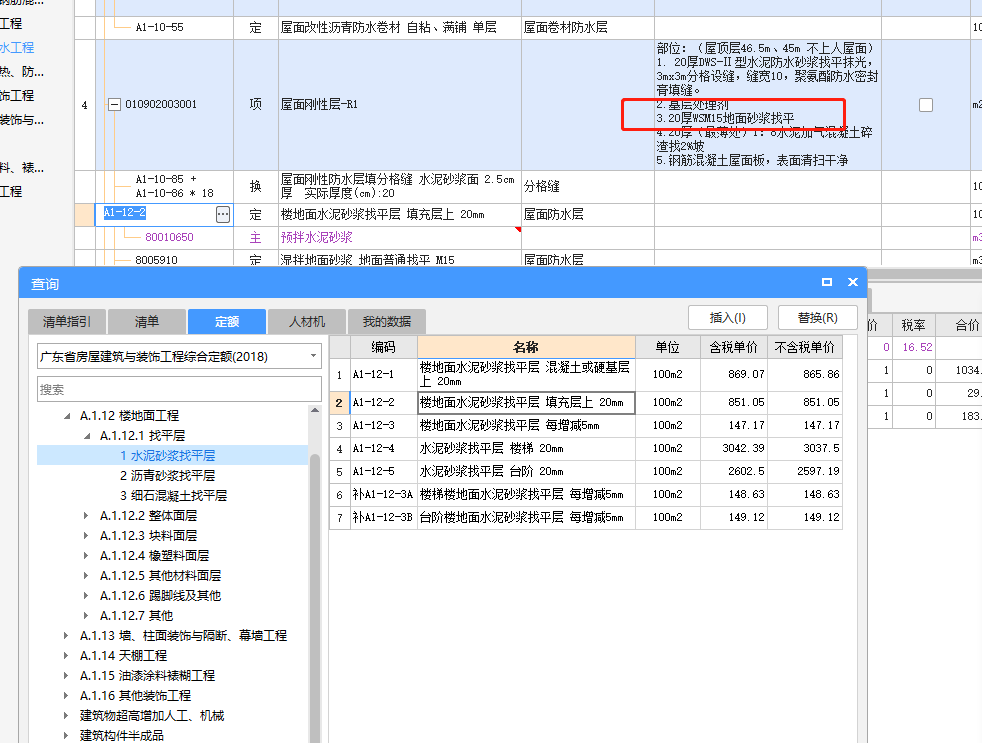Click the 税率 column header
This screenshot has width=982, height=743.
click(x=913, y=325)
